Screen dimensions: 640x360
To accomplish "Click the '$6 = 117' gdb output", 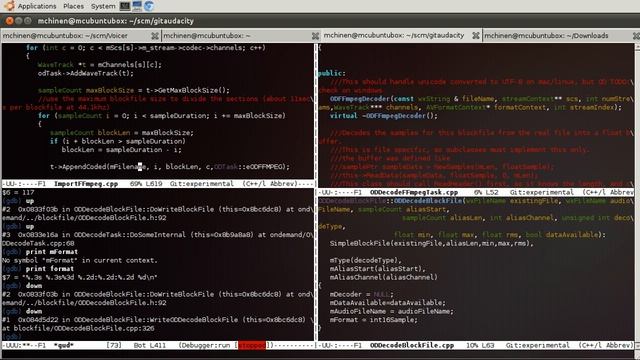I will (18, 192).
